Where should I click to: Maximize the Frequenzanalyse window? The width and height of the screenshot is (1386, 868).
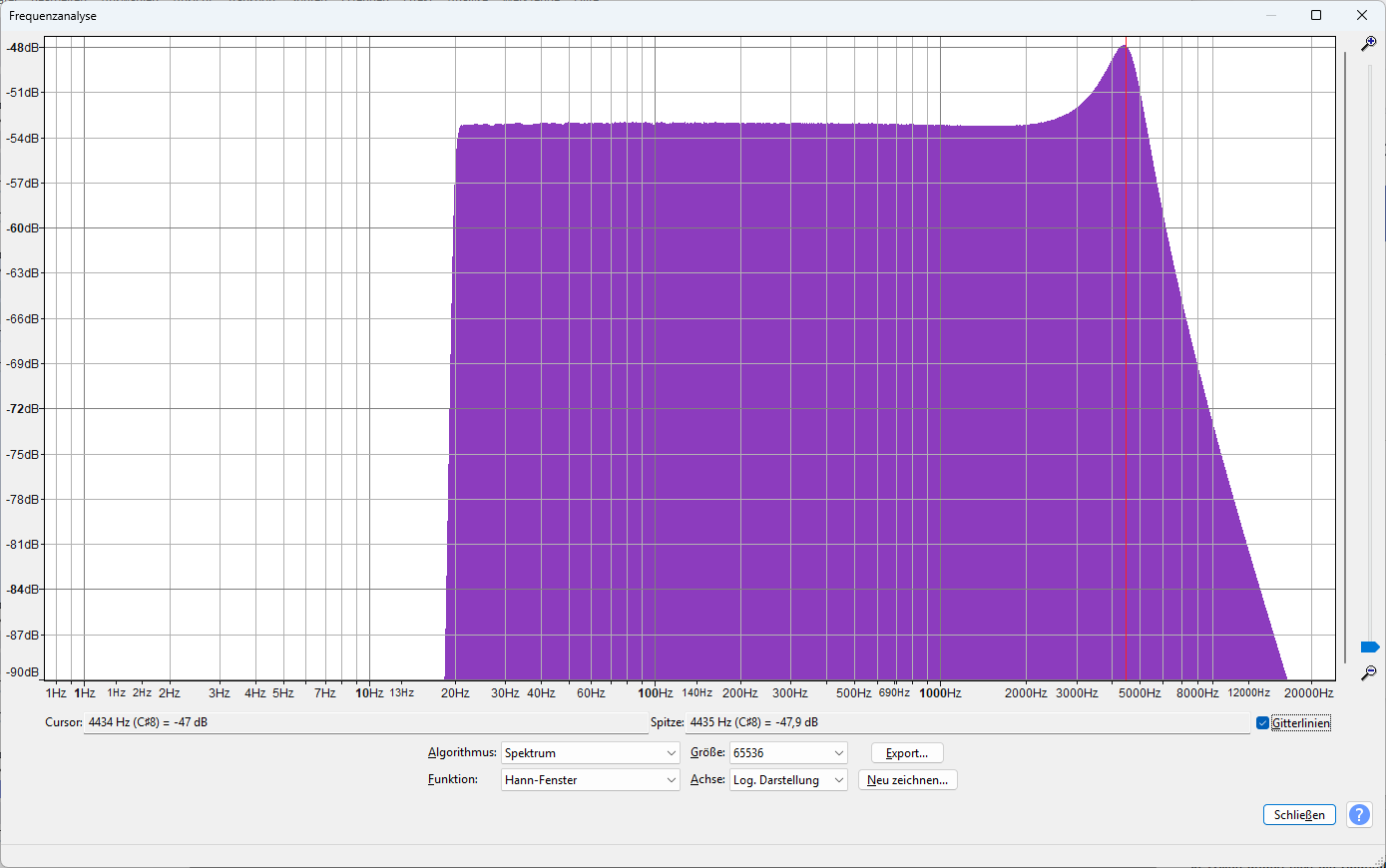click(x=1316, y=15)
